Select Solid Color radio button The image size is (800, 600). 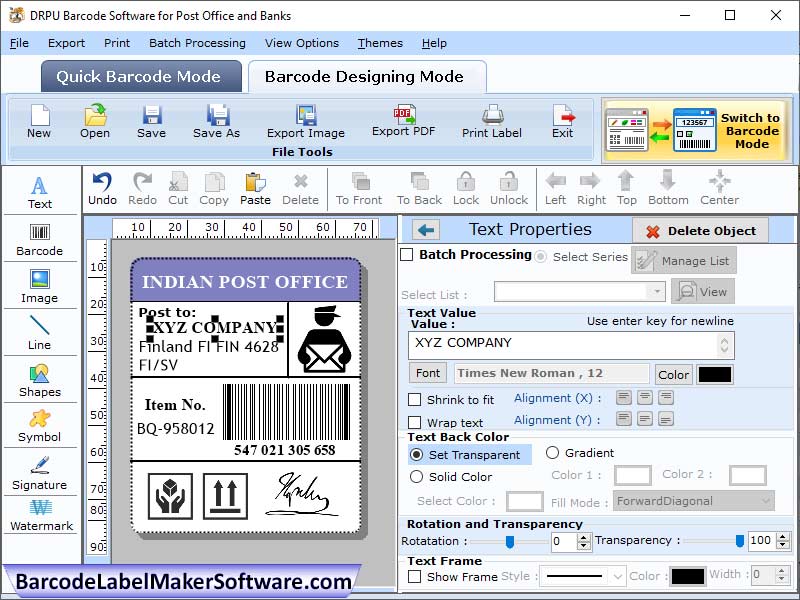coord(416,477)
